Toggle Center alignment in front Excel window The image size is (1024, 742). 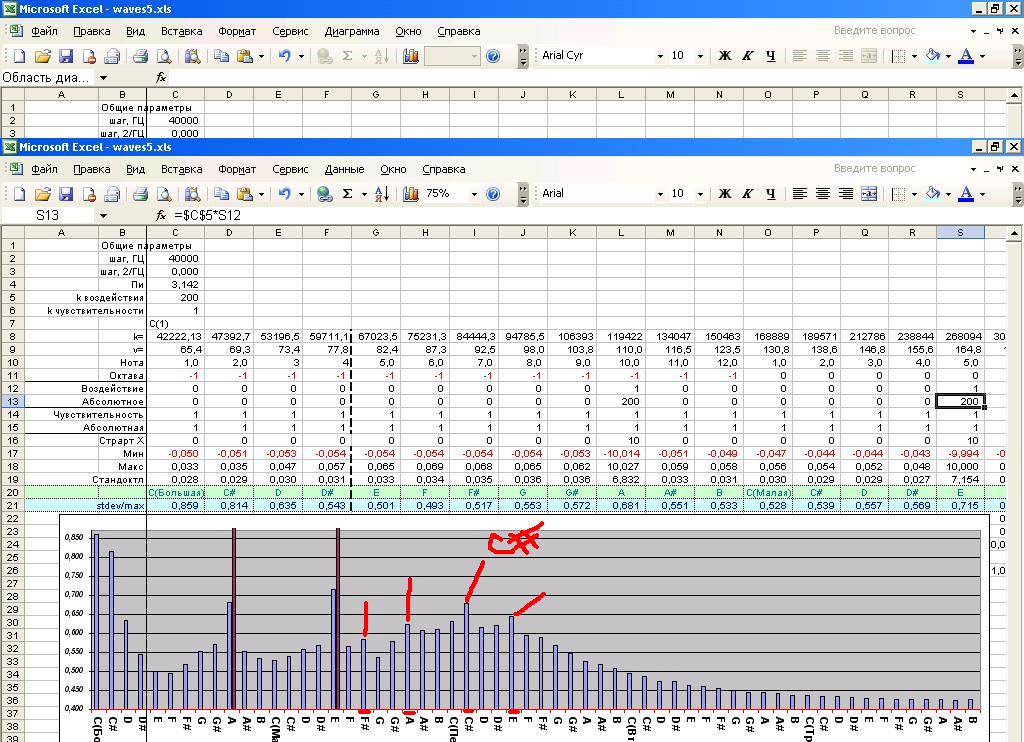(x=823, y=193)
